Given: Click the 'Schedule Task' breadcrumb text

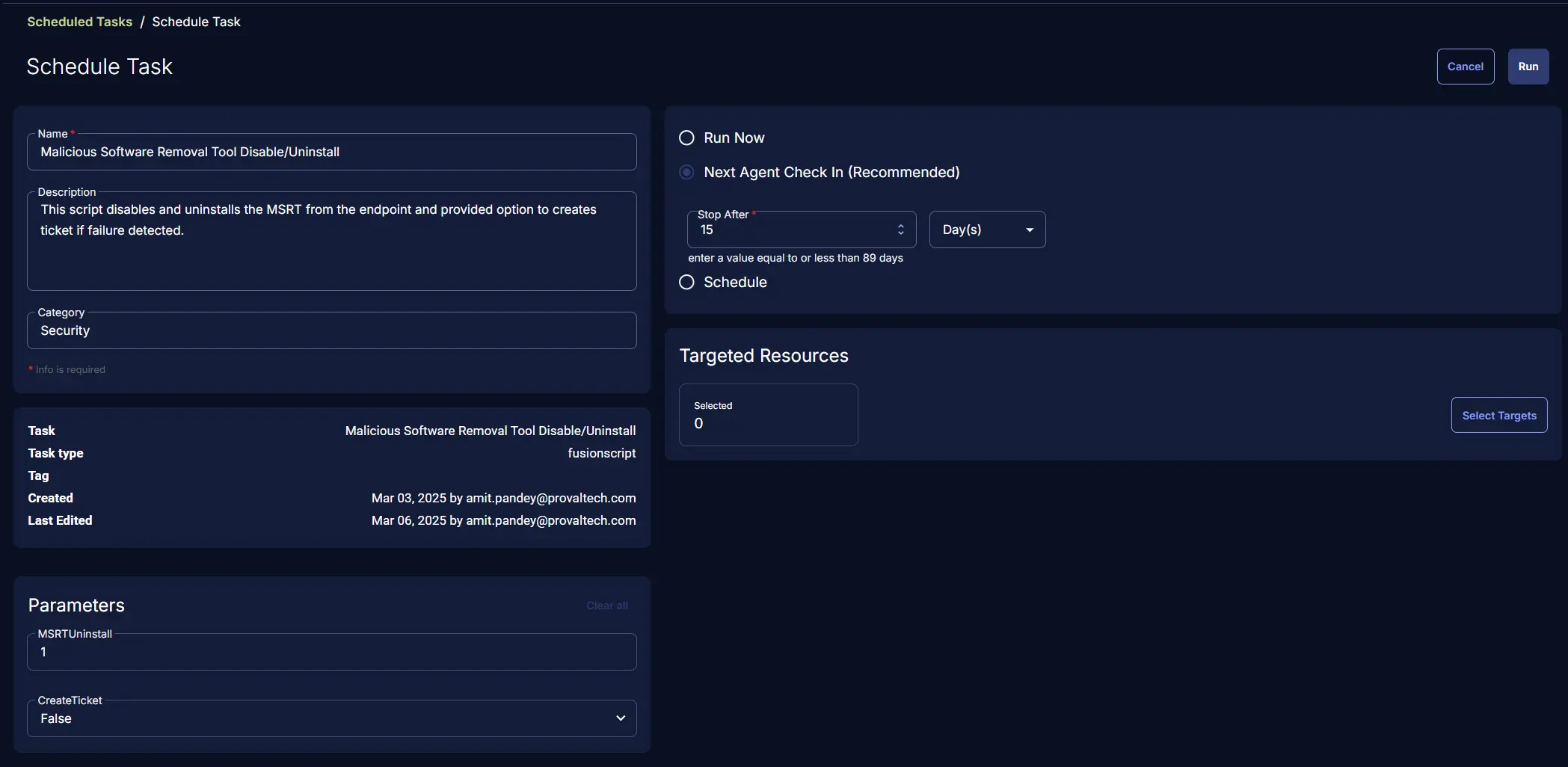Looking at the screenshot, I should point(196,22).
